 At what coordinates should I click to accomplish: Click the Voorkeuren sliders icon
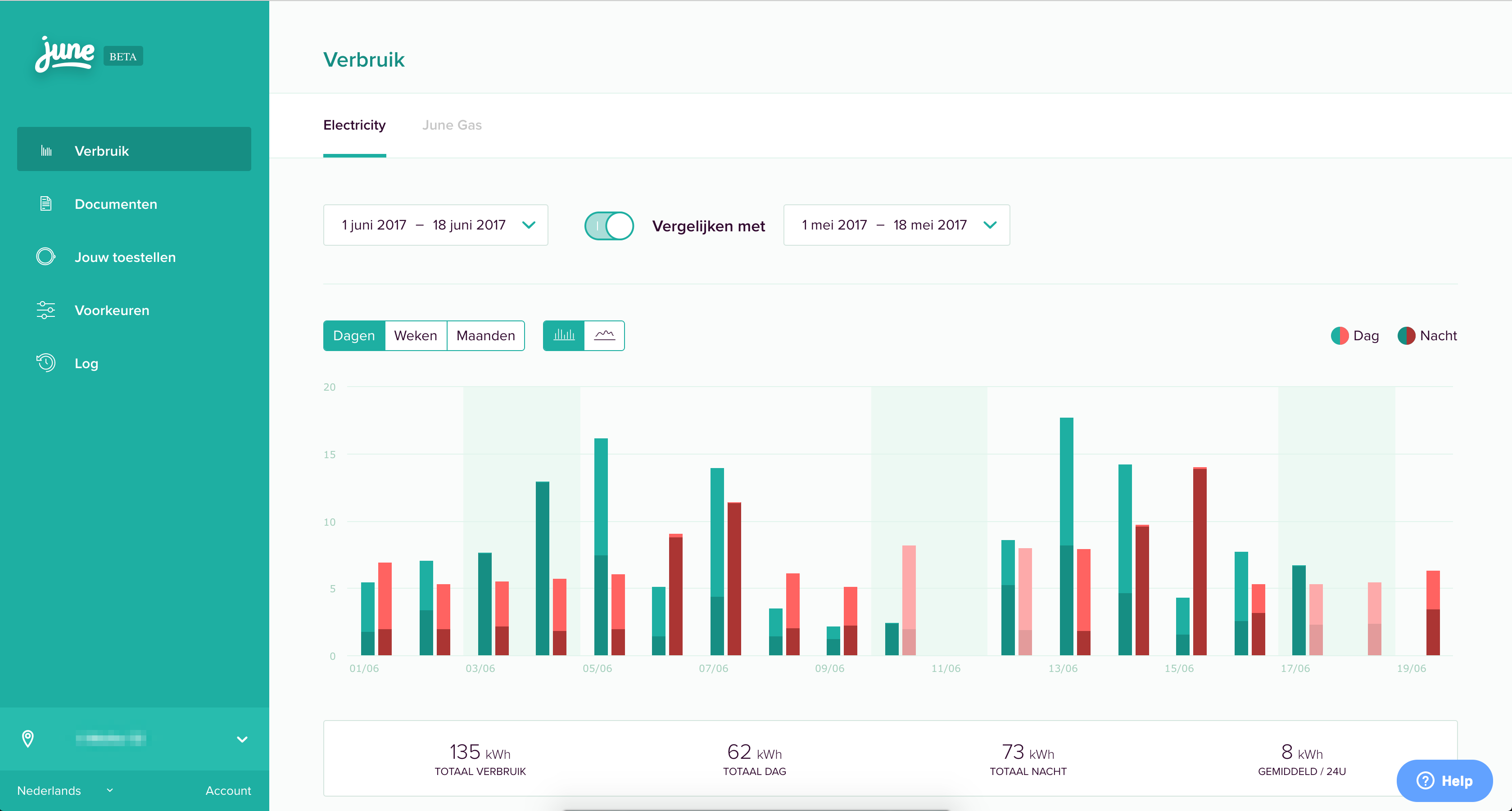(x=46, y=310)
